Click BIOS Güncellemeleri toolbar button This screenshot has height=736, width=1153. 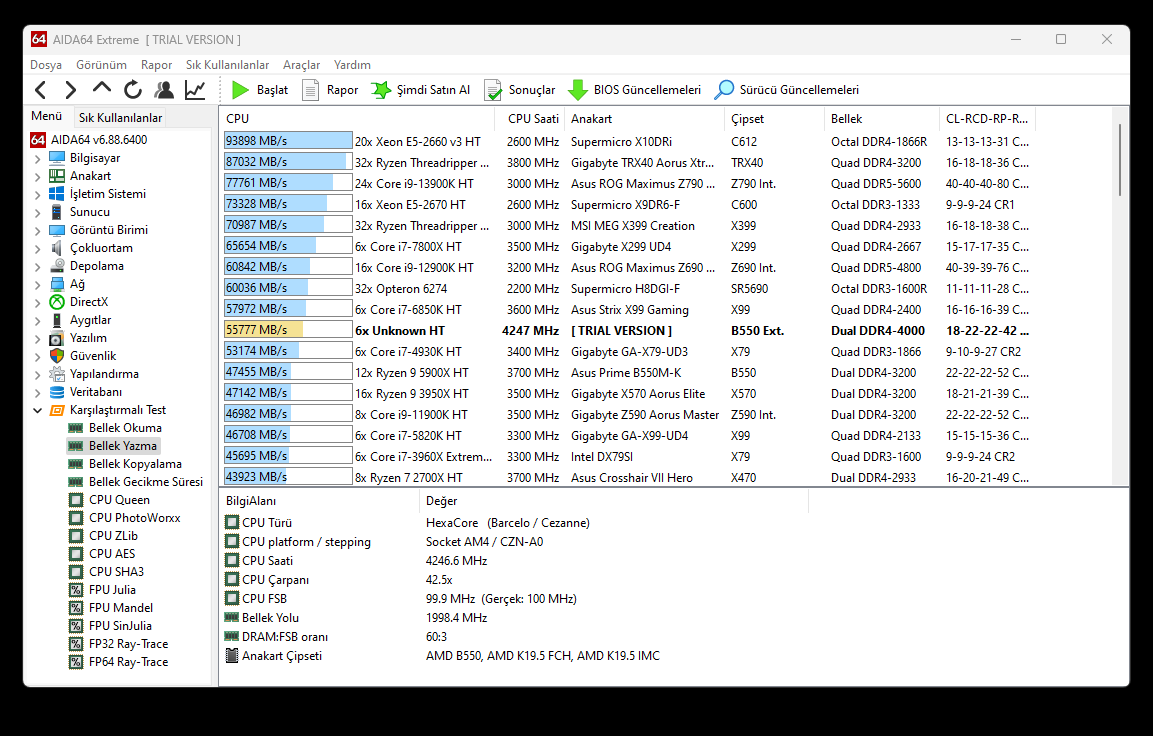tap(635, 90)
